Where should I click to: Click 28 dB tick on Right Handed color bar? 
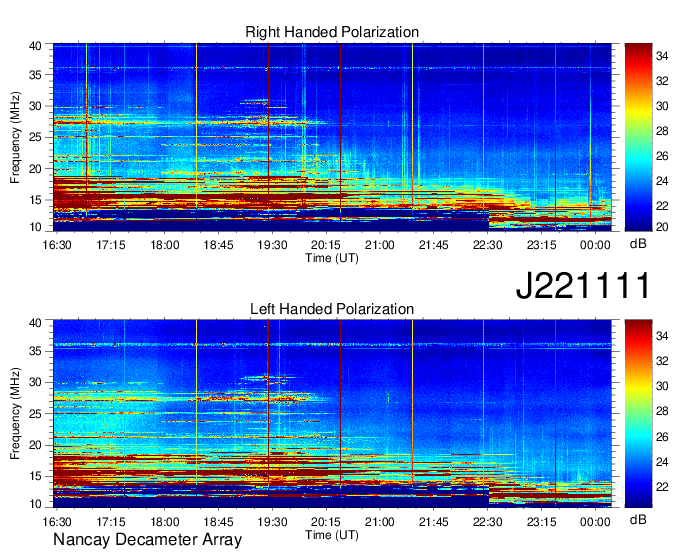(x=662, y=131)
